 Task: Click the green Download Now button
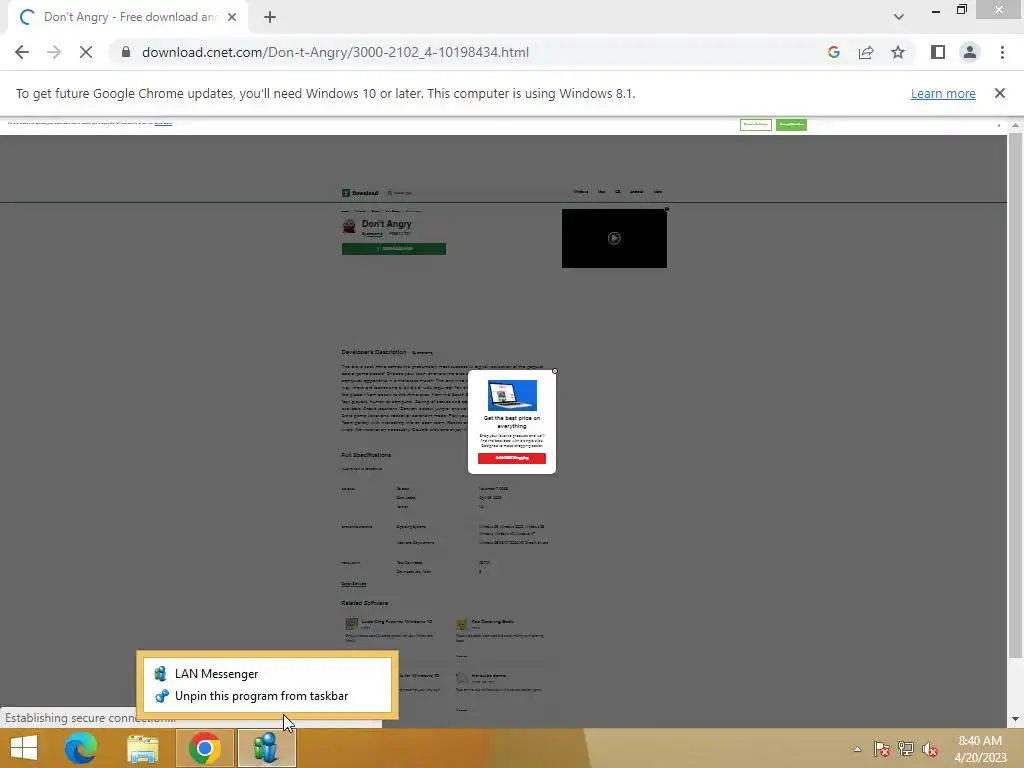394,249
